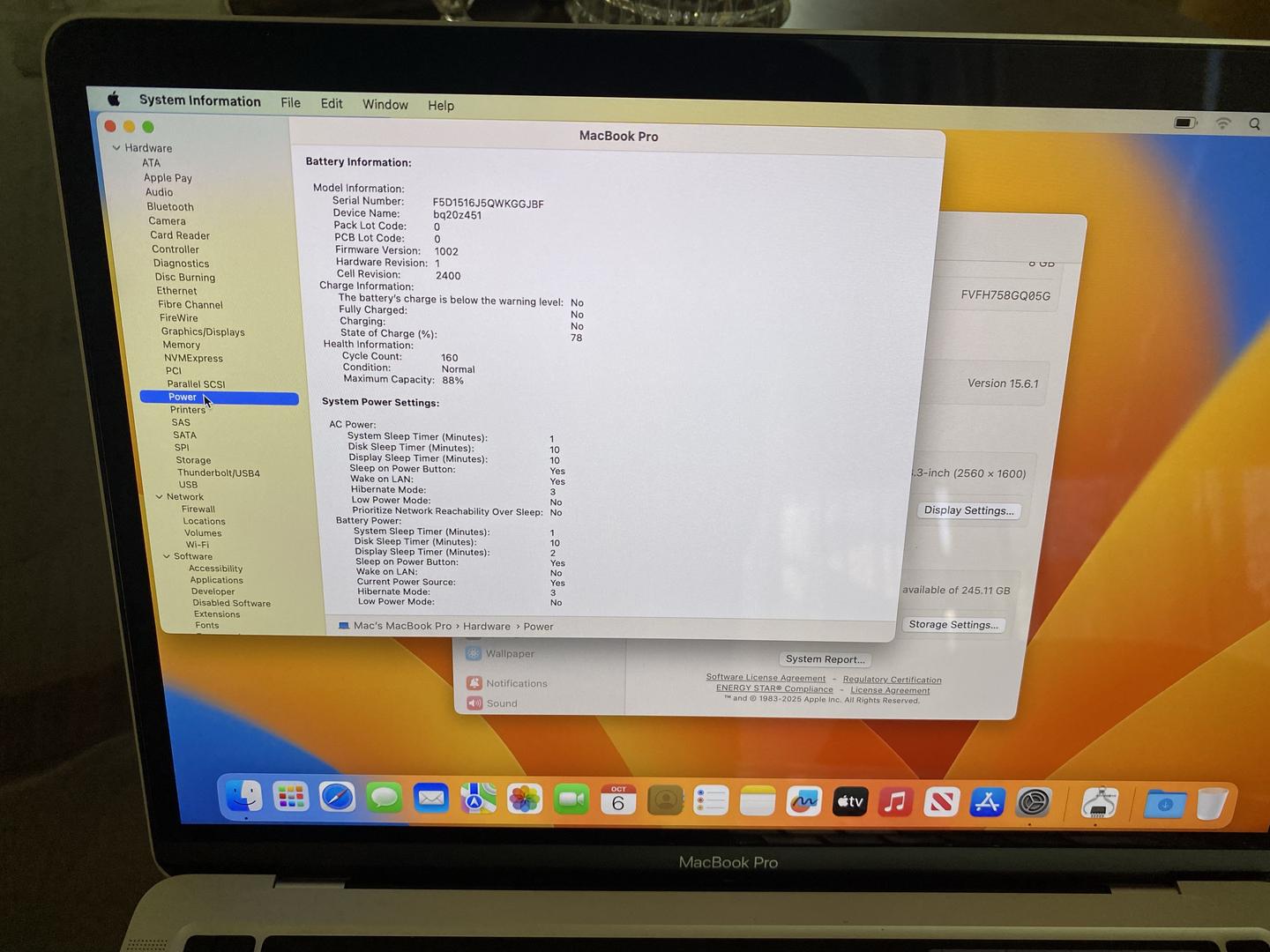Open Finder from the Dock
This screenshot has height=952, width=1270.
coord(243,797)
